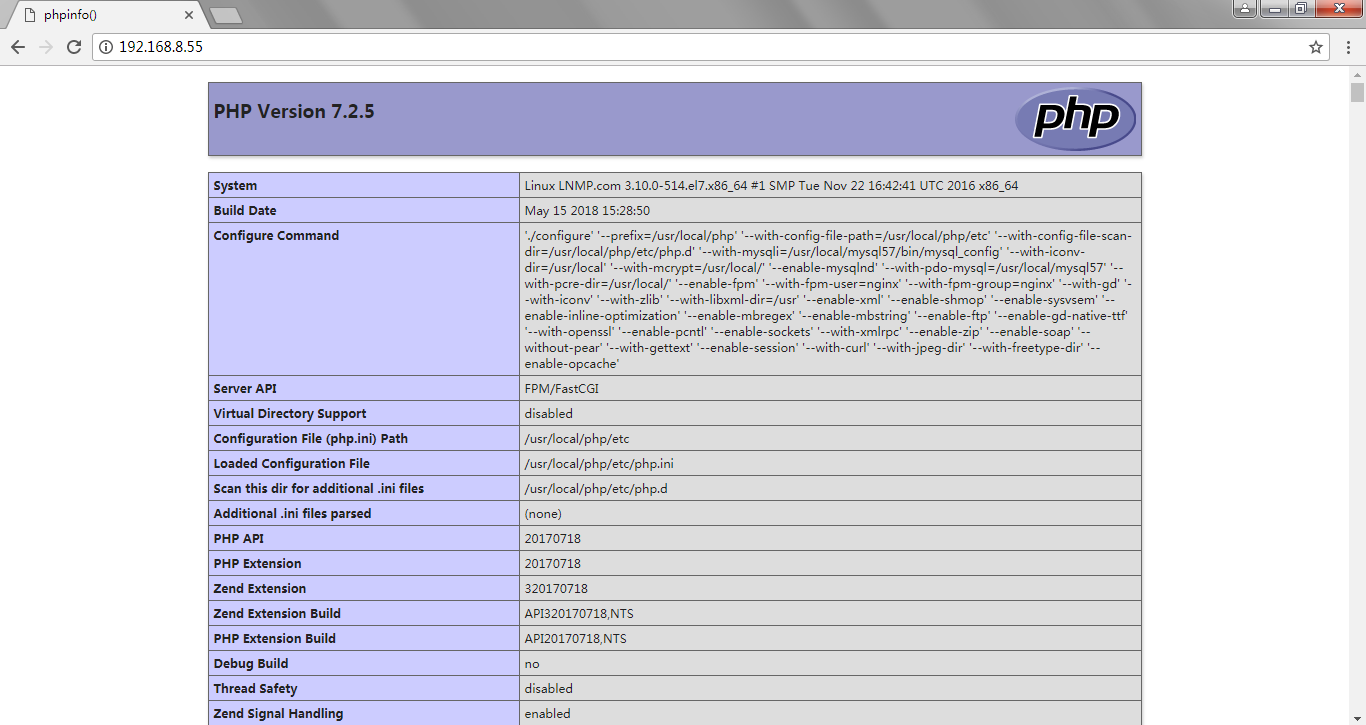The height and width of the screenshot is (725, 1366).
Task: Click the API20170718,NTS value
Action: coord(576,639)
